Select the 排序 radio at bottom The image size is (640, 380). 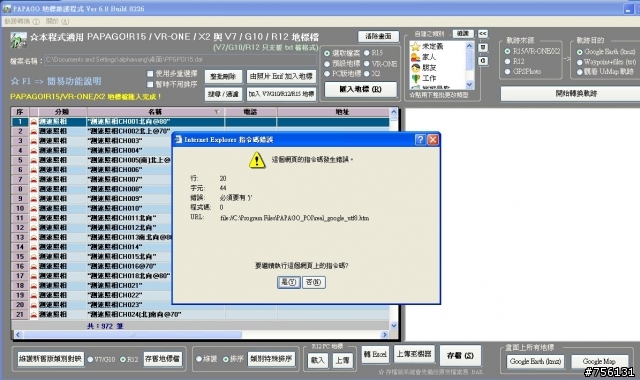(225, 359)
